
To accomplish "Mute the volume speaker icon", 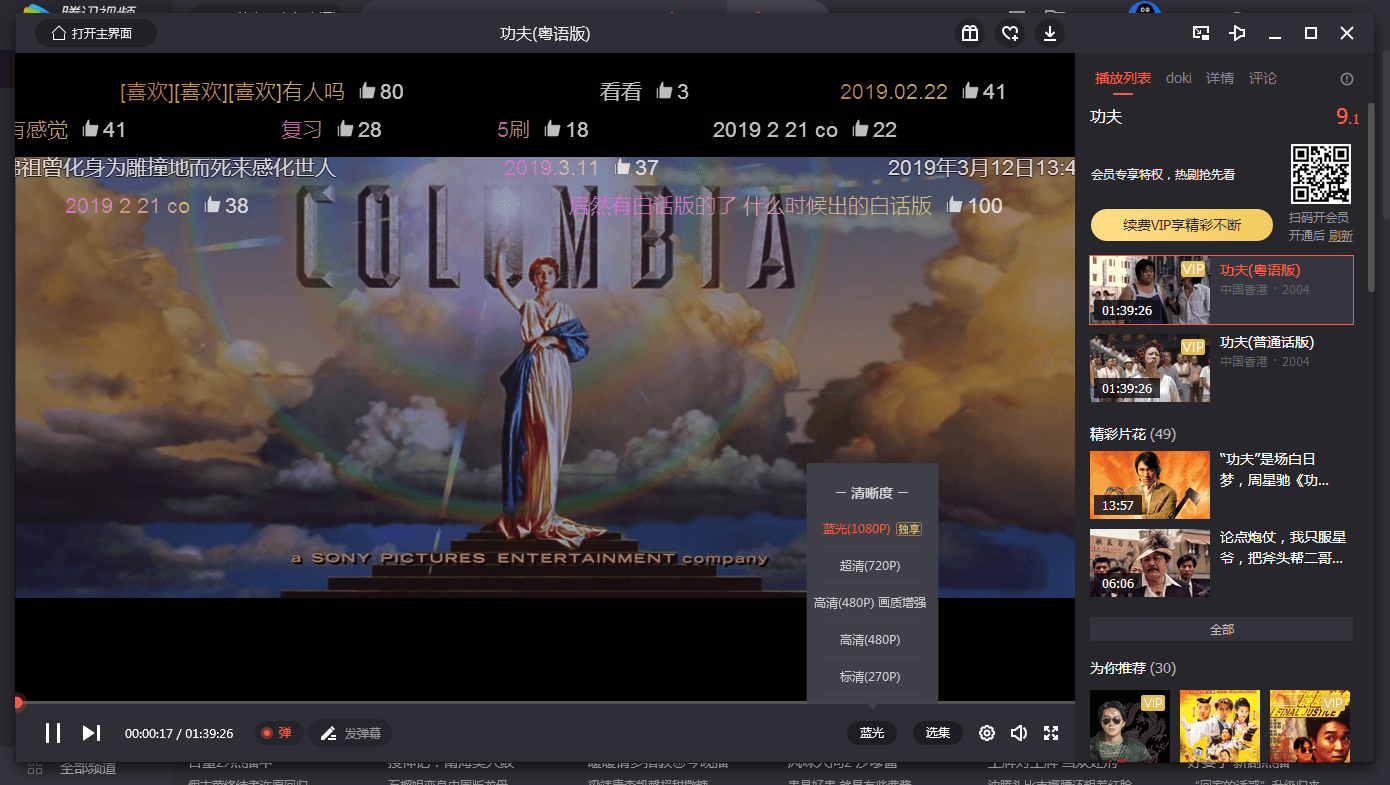I will pyautogui.click(x=1019, y=733).
